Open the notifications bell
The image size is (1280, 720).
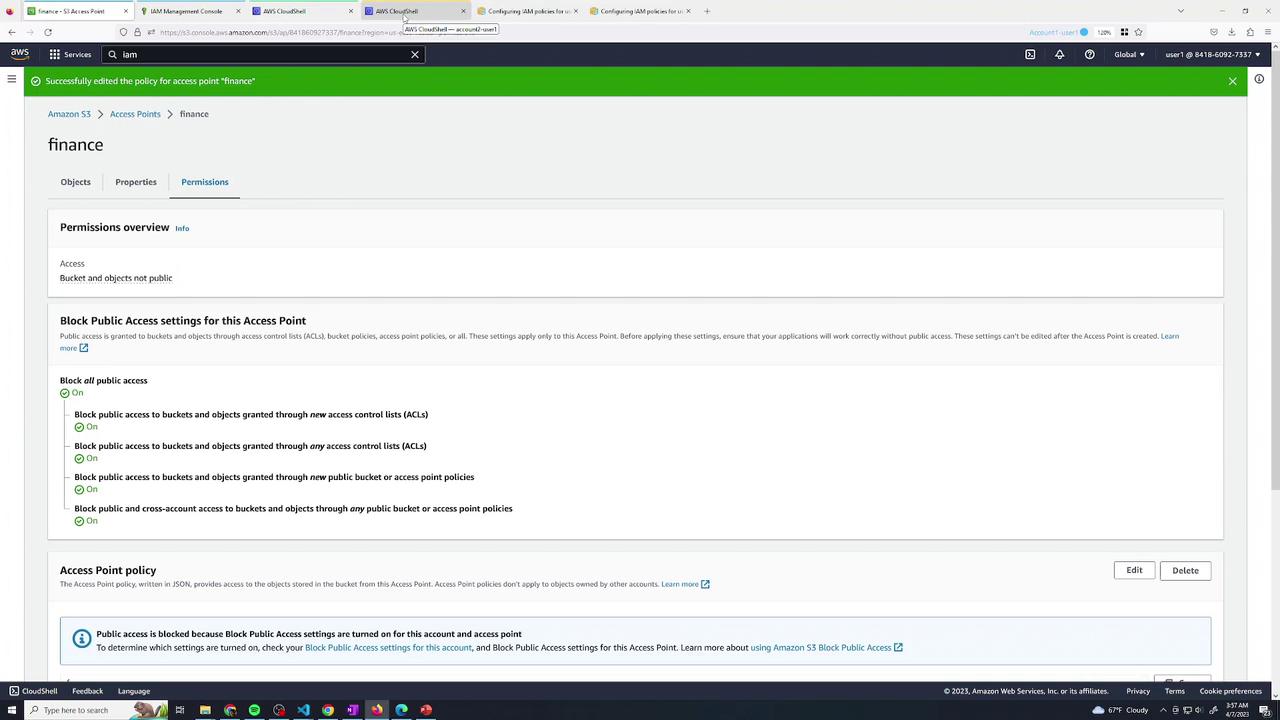pos(1060,54)
